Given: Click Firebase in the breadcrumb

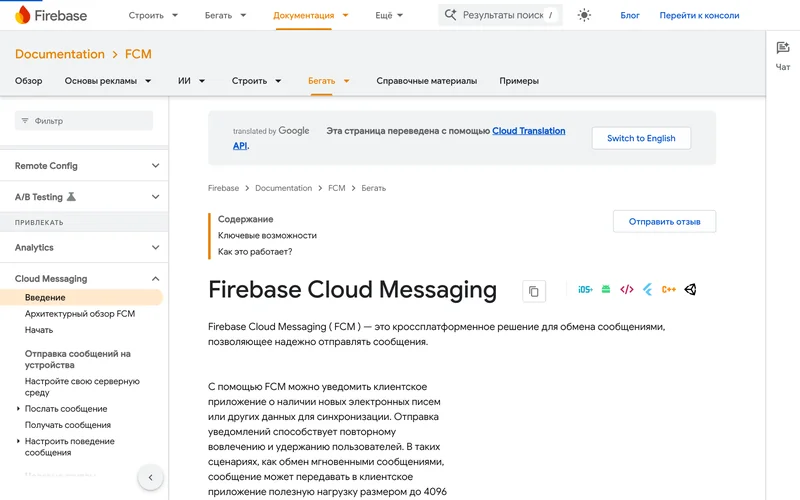Looking at the screenshot, I should 223,188.
